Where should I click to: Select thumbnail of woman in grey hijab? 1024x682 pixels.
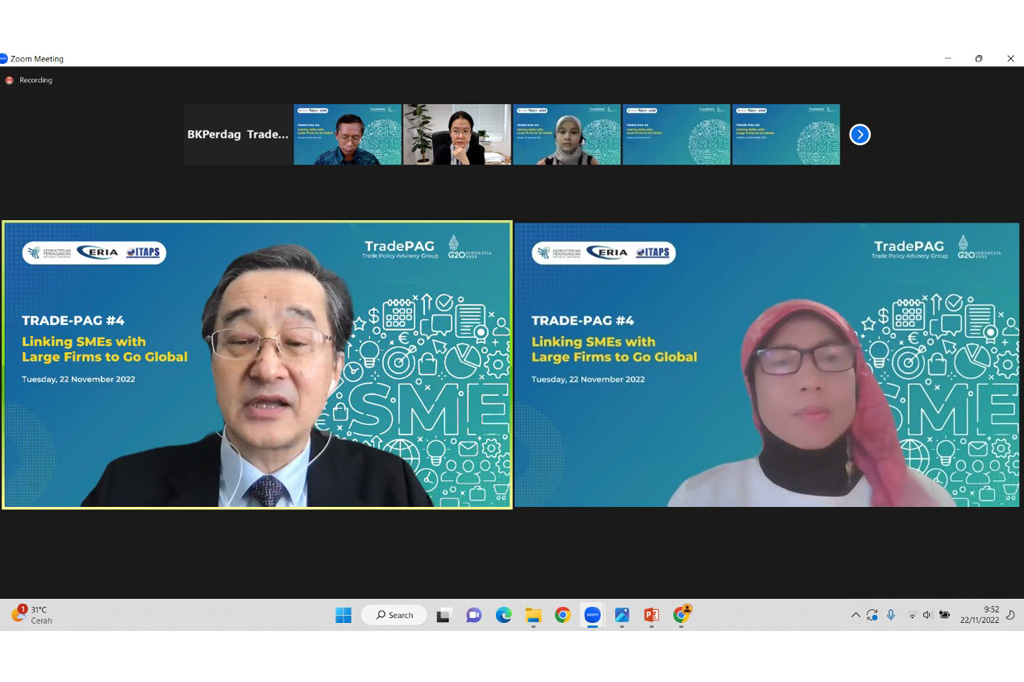pos(567,135)
